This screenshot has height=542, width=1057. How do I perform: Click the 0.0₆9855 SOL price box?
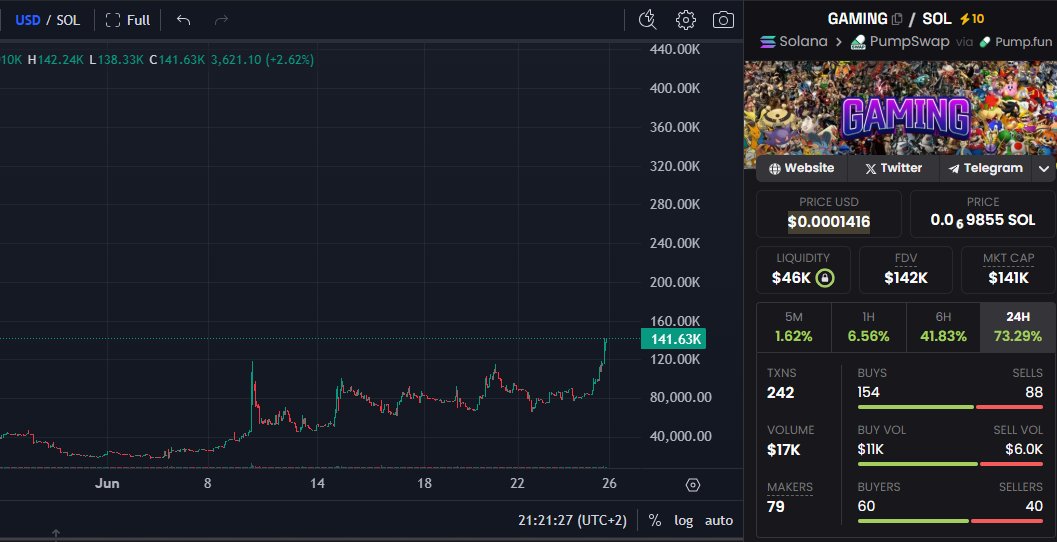point(982,214)
